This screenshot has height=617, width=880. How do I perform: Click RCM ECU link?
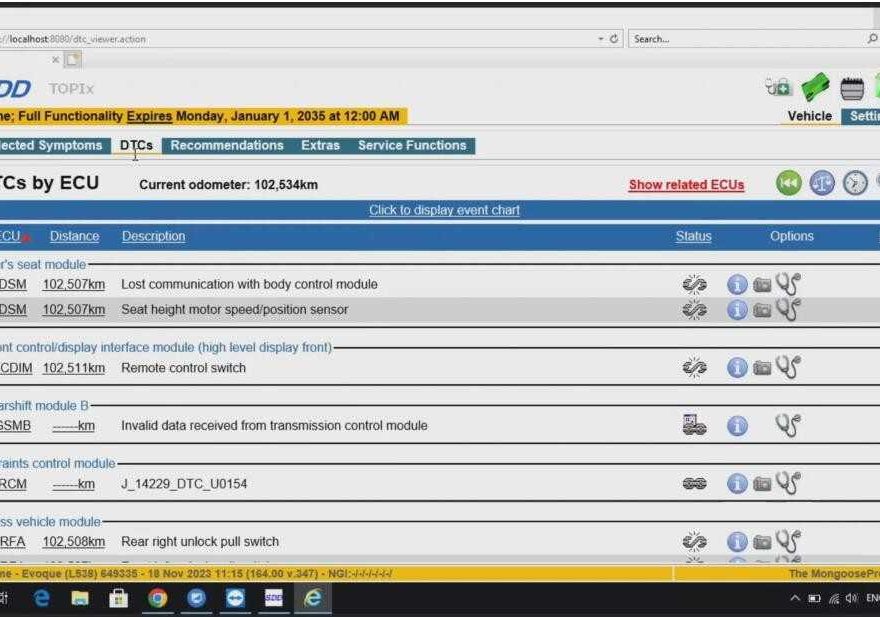(13, 484)
